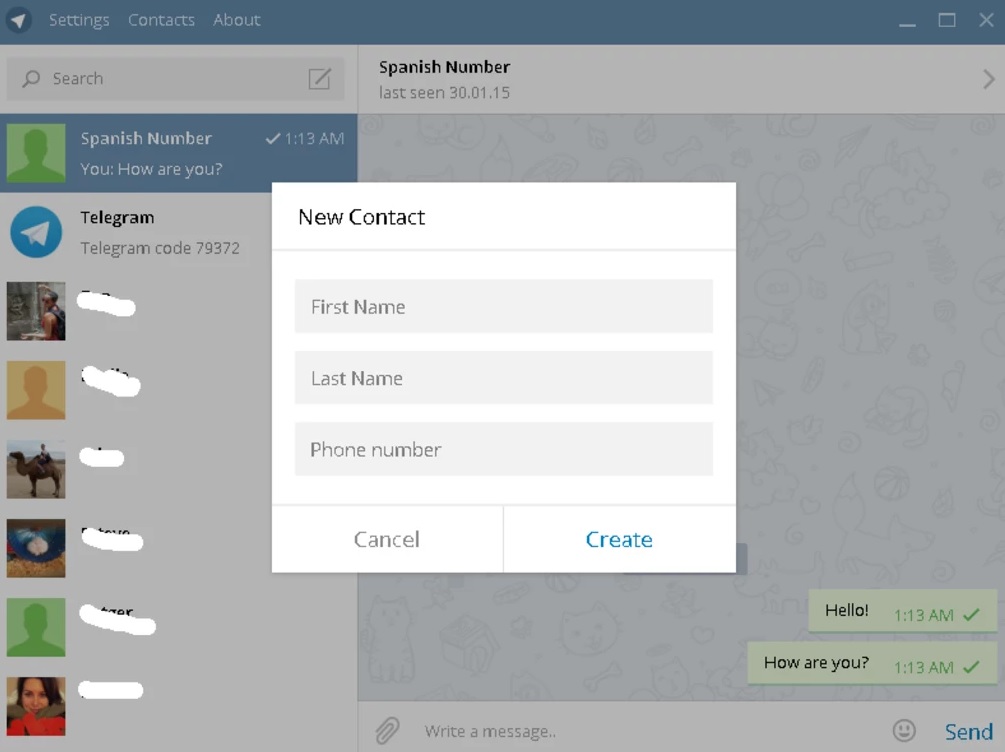1005x752 pixels.
Task: Click the Telegram paper plane logo icon
Action: pos(19,20)
